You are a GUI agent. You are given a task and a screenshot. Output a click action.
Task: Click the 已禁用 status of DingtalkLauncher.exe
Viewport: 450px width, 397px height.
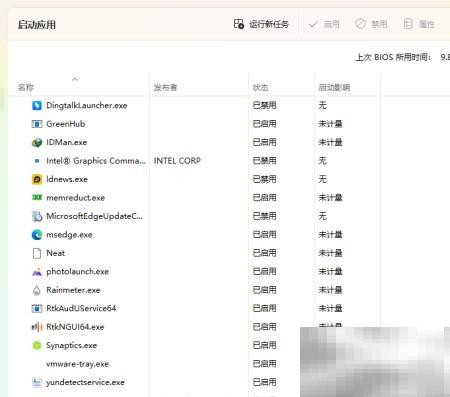[x=264, y=105]
